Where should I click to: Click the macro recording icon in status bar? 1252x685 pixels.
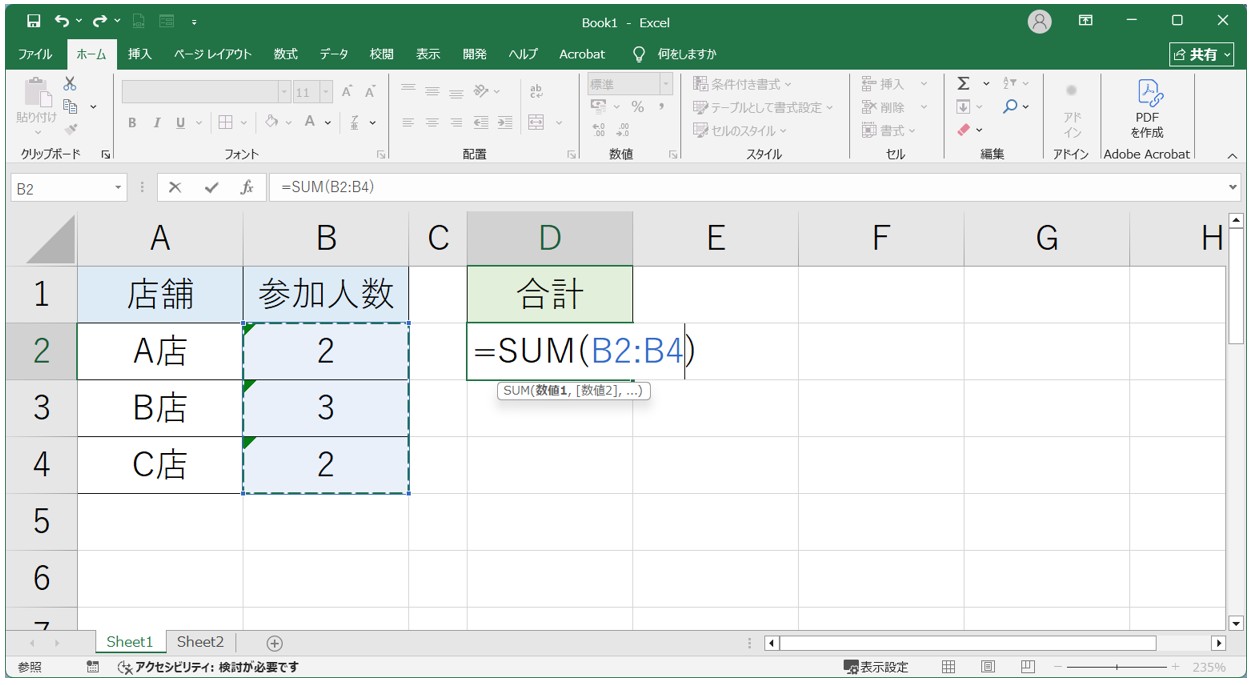[x=93, y=667]
